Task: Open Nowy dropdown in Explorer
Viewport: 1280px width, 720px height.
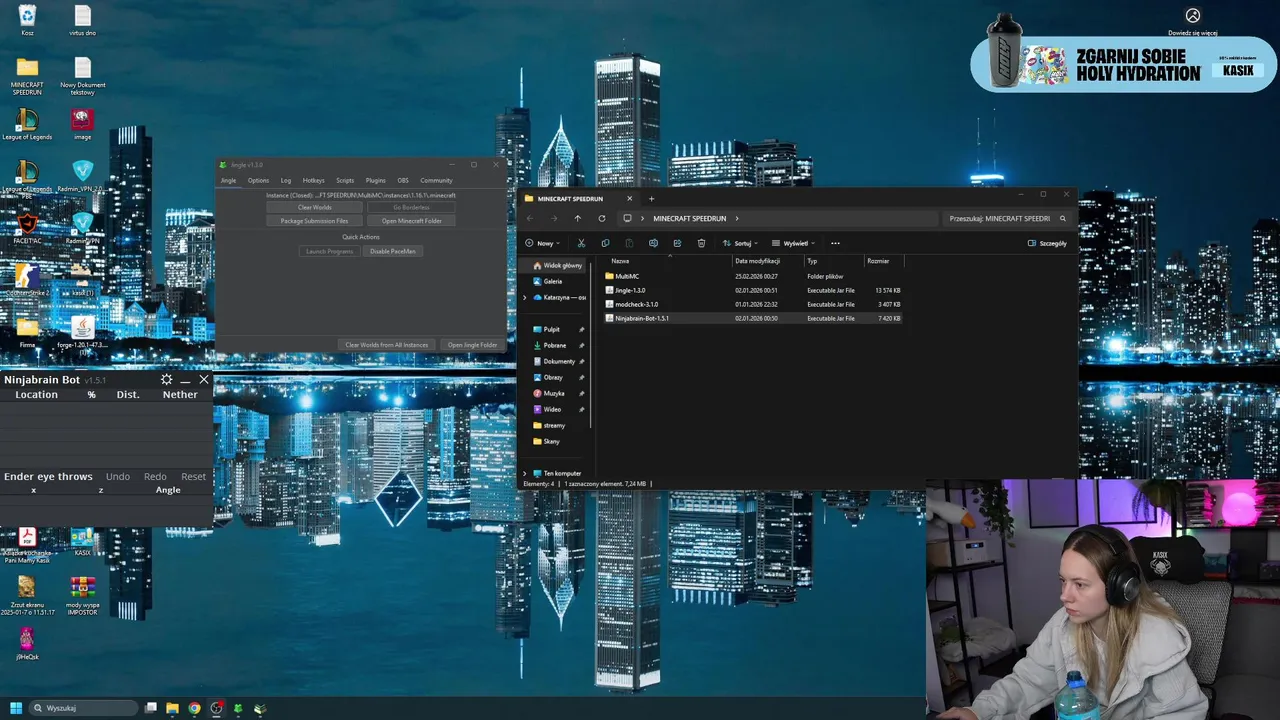Action: click(543, 243)
